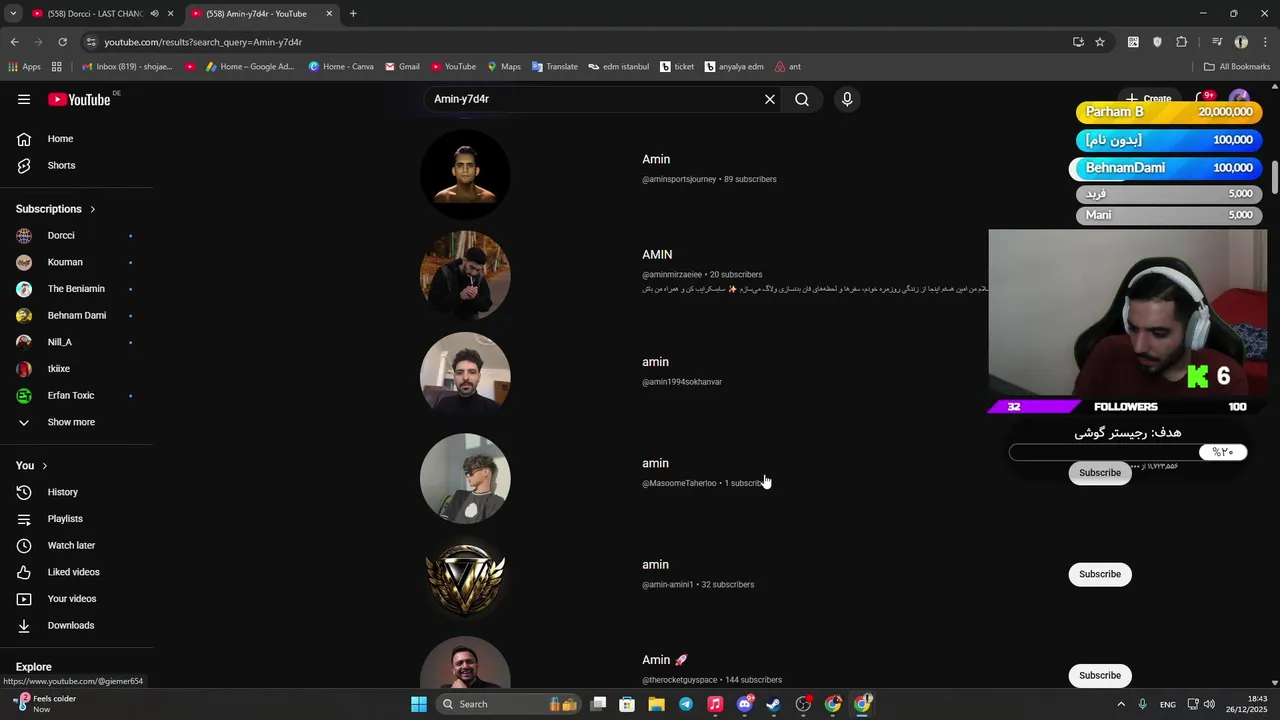The width and height of the screenshot is (1280, 720).
Task: Open Telegram from the taskbar
Action: (x=686, y=704)
